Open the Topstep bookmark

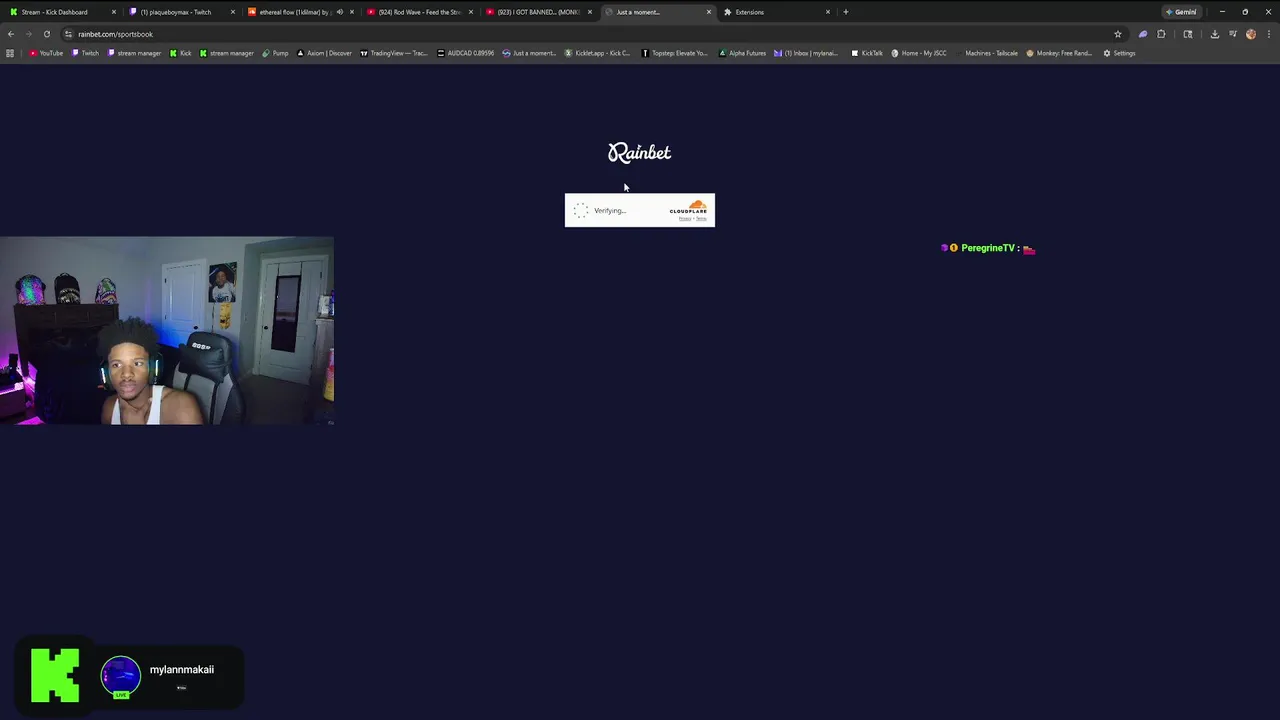[x=675, y=53]
